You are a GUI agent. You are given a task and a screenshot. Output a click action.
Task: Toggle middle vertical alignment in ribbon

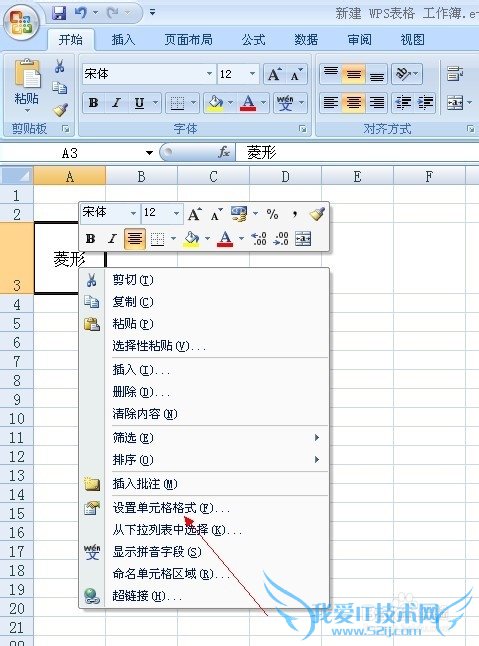tap(353, 74)
